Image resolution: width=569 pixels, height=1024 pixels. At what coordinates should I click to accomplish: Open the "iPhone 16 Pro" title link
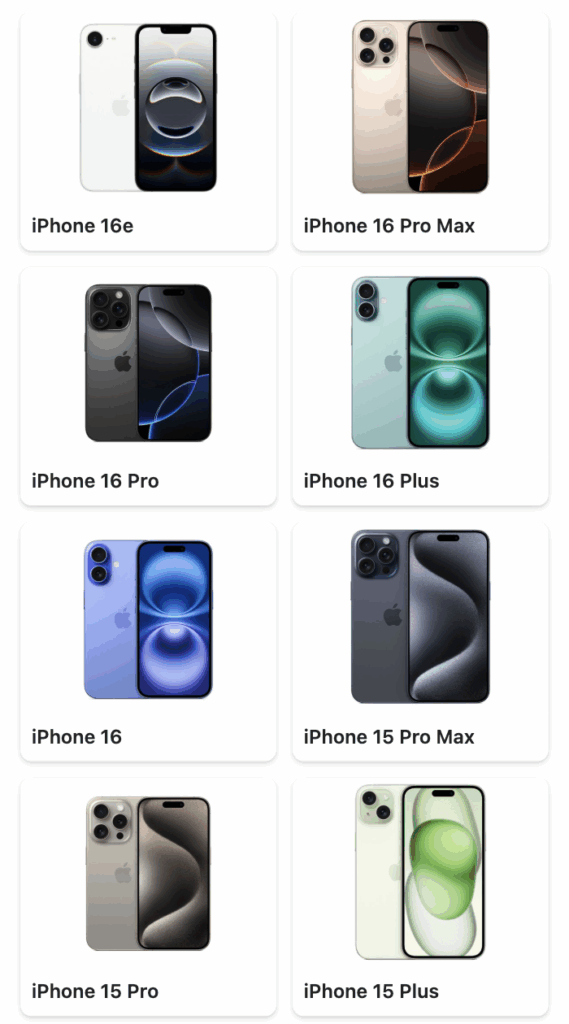(x=95, y=481)
